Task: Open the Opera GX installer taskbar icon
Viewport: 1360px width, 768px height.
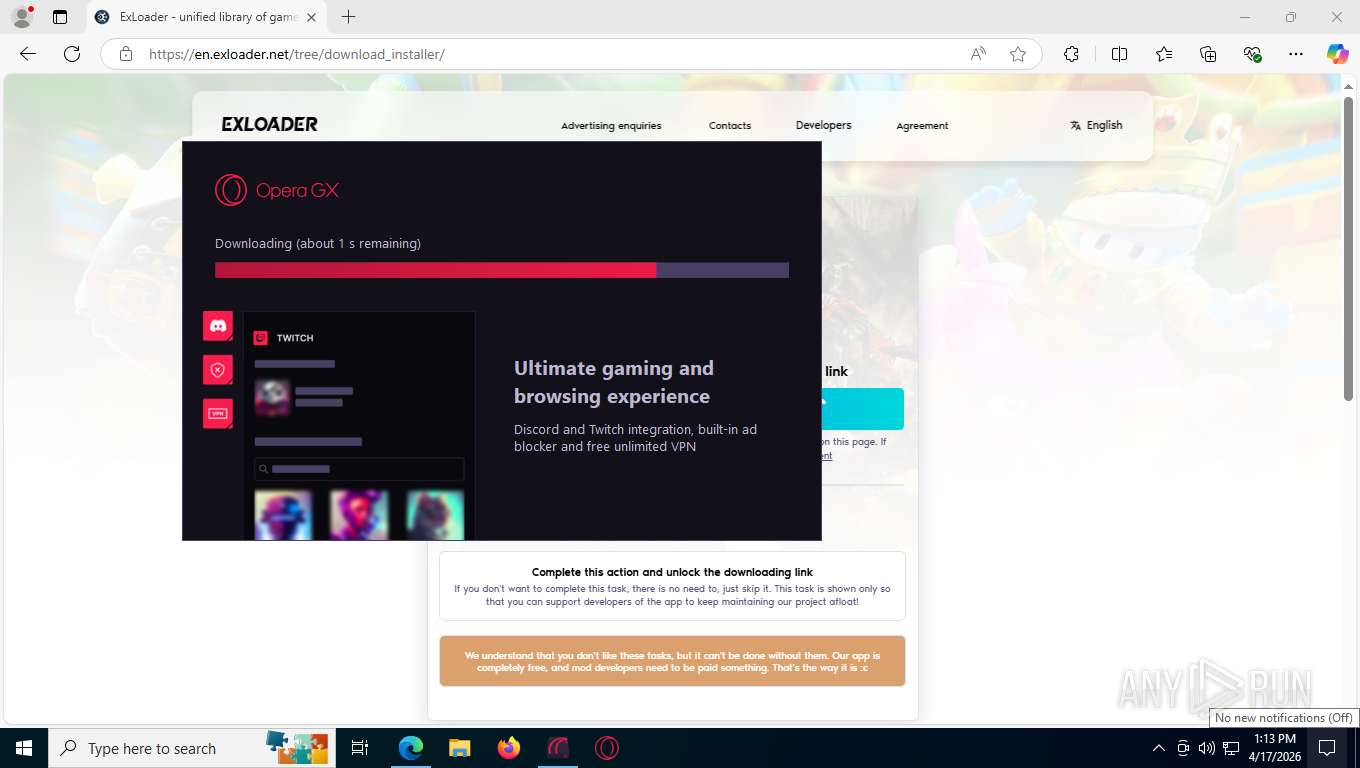Action: [558, 748]
